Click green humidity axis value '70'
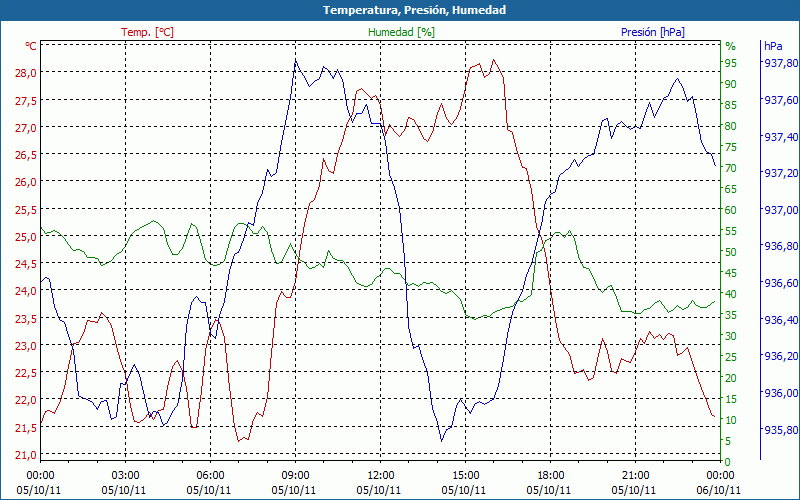Image resolution: width=800 pixels, height=500 pixels. tap(731, 168)
